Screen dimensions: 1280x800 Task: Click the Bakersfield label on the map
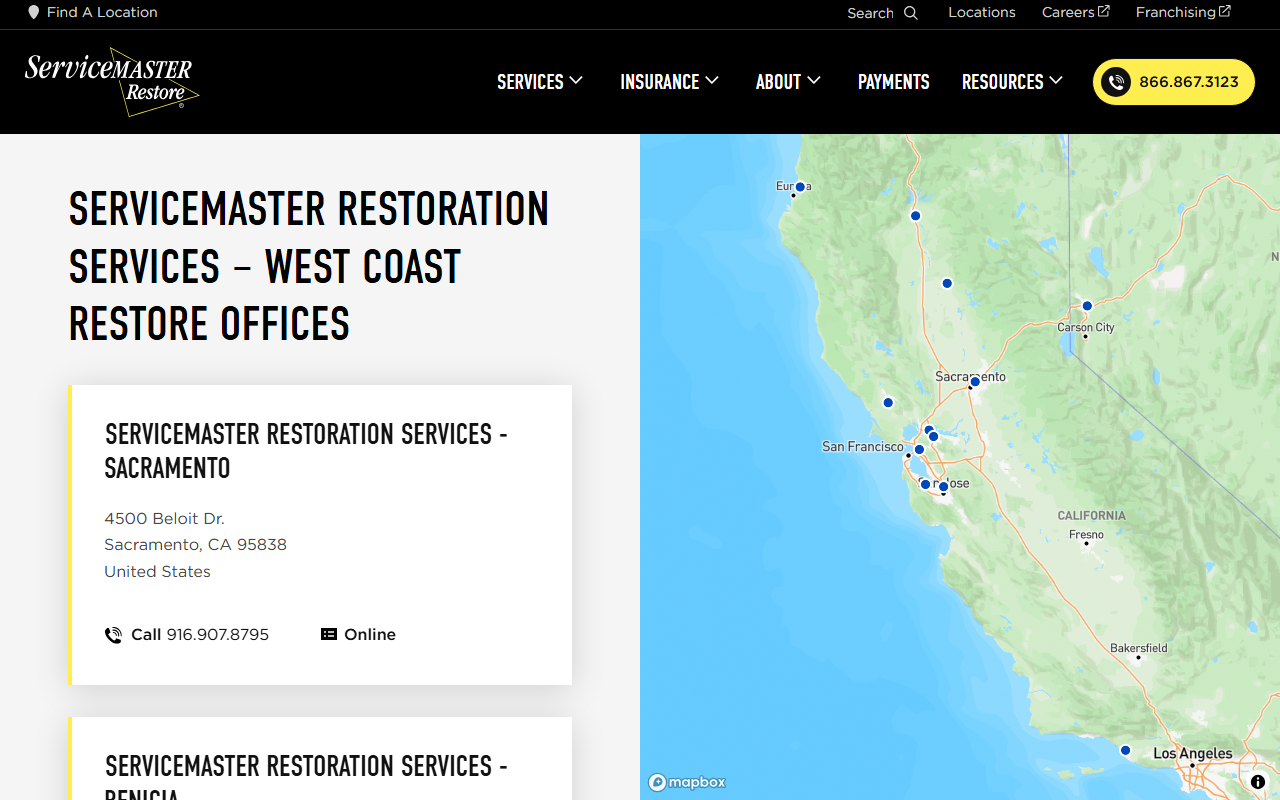point(1139,648)
